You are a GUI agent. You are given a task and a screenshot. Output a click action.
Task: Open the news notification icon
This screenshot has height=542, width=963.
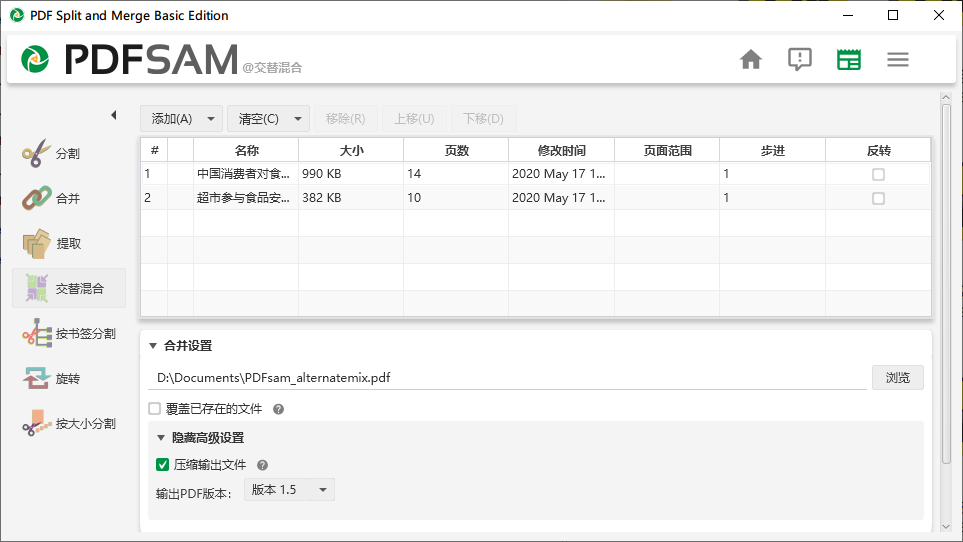(x=800, y=60)
